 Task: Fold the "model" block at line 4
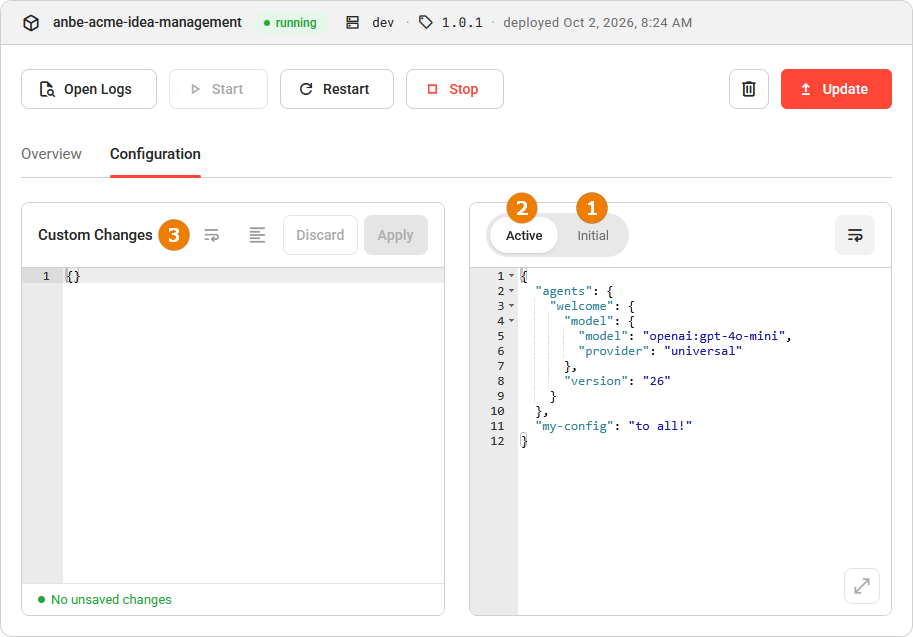511,321
